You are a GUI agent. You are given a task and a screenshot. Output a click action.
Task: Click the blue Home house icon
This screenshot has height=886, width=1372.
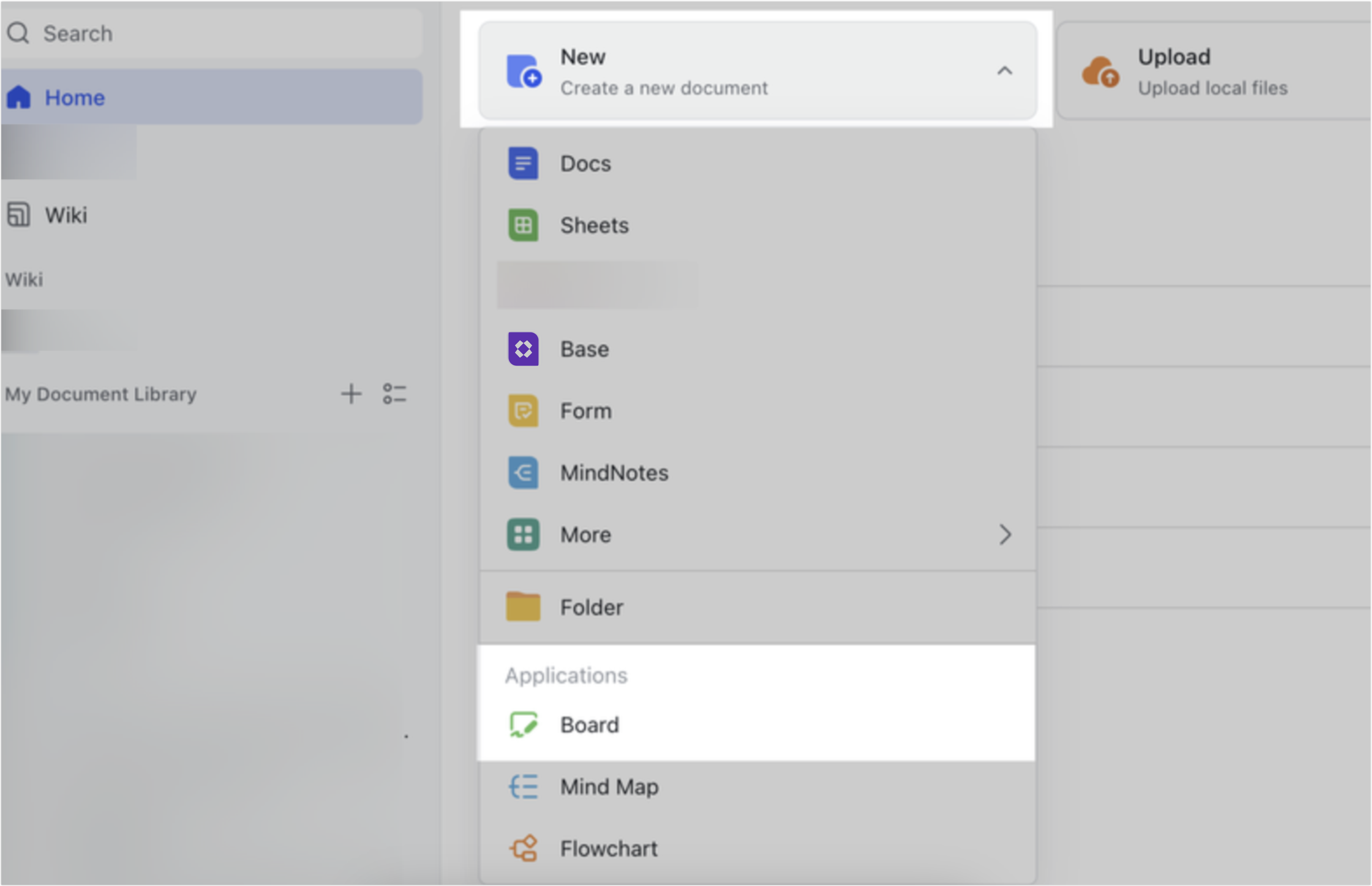[x=18, y=97]
